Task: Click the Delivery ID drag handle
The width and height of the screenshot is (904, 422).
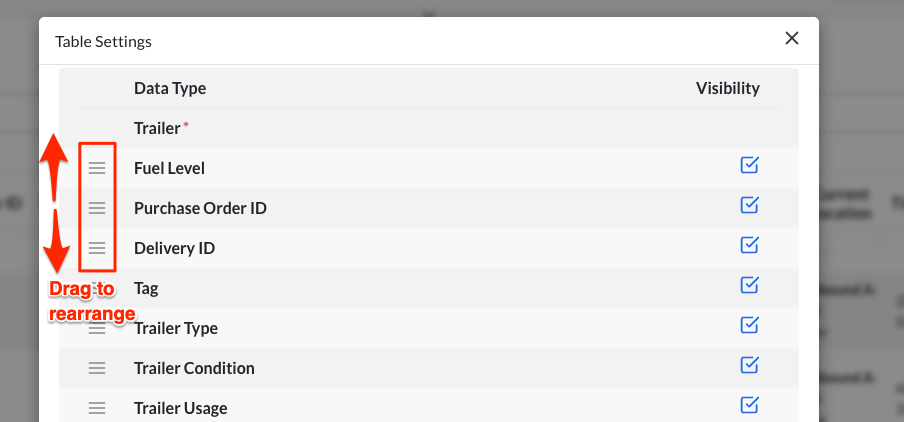Action: (97, 248)
